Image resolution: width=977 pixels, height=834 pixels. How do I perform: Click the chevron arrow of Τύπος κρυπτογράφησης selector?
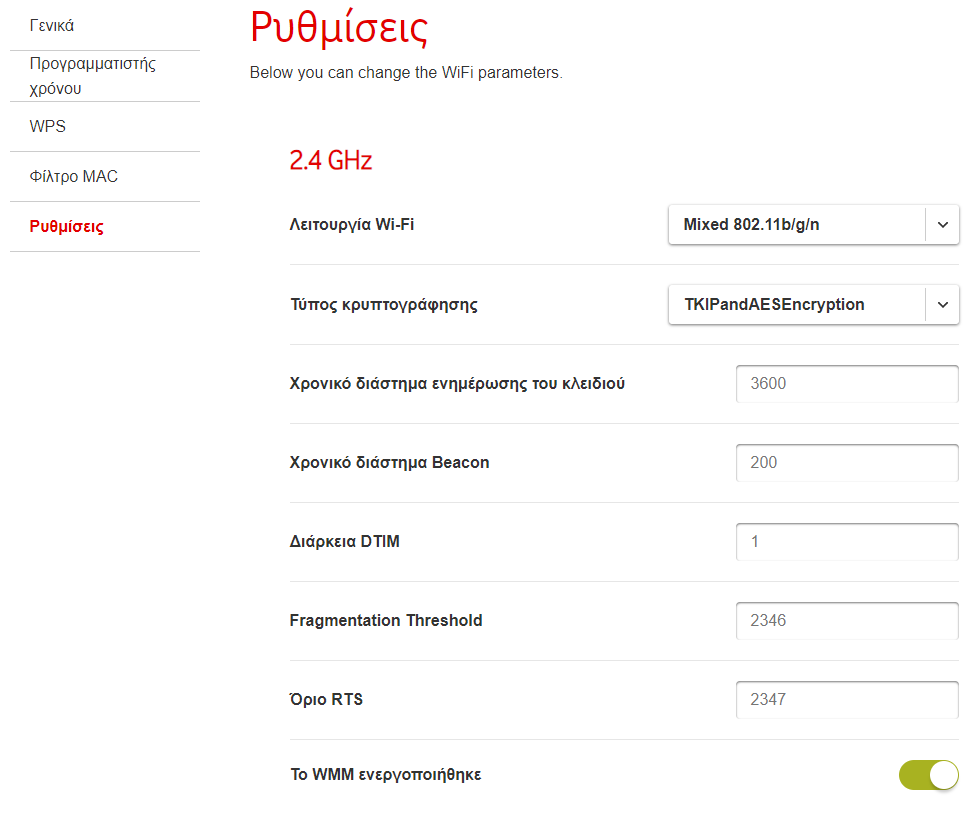(x=943, y=304)
